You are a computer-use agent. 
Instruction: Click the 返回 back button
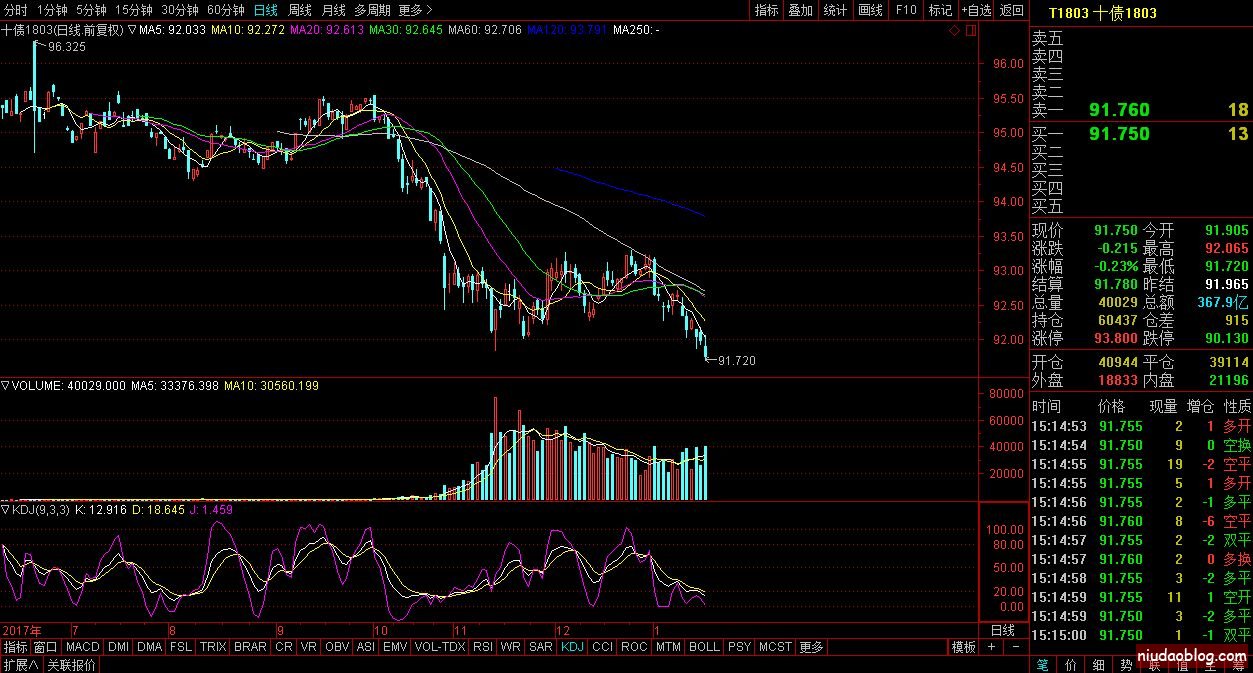[1012, 10]
